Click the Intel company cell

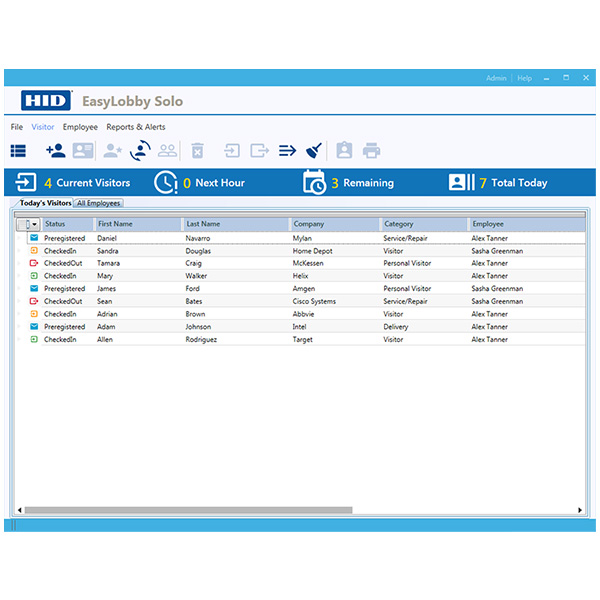[x=300, y=327]
